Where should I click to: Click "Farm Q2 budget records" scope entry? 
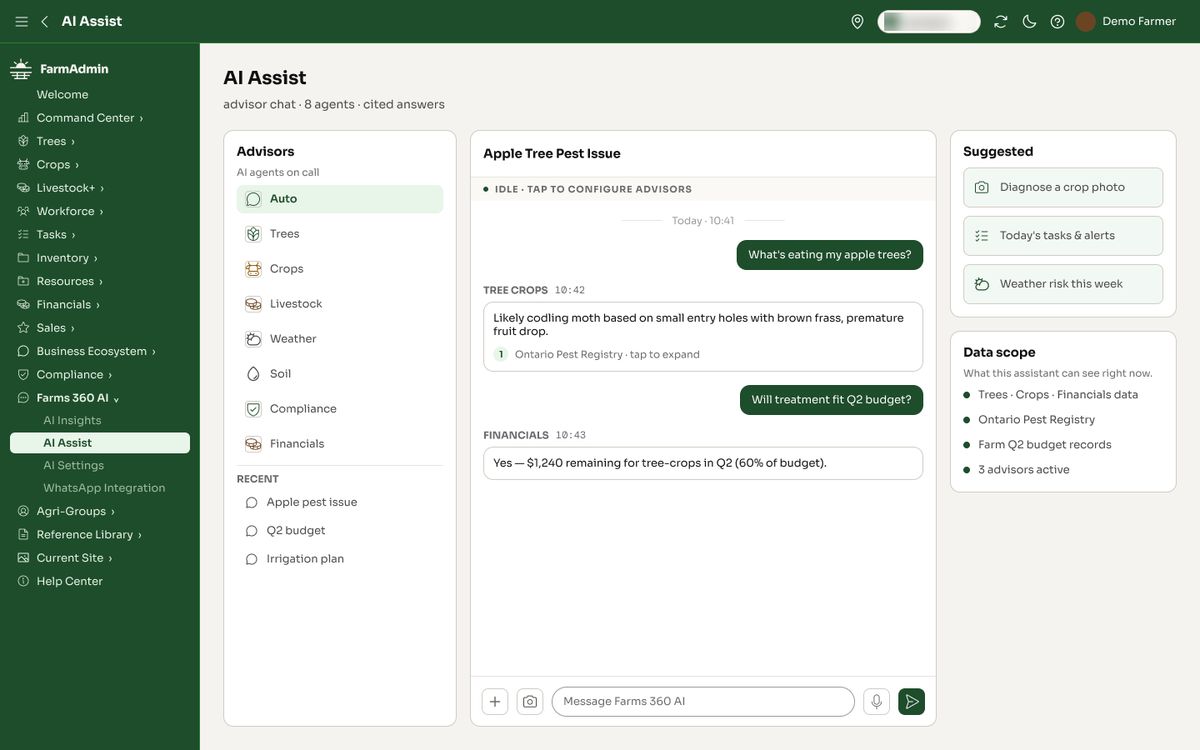1044,445
